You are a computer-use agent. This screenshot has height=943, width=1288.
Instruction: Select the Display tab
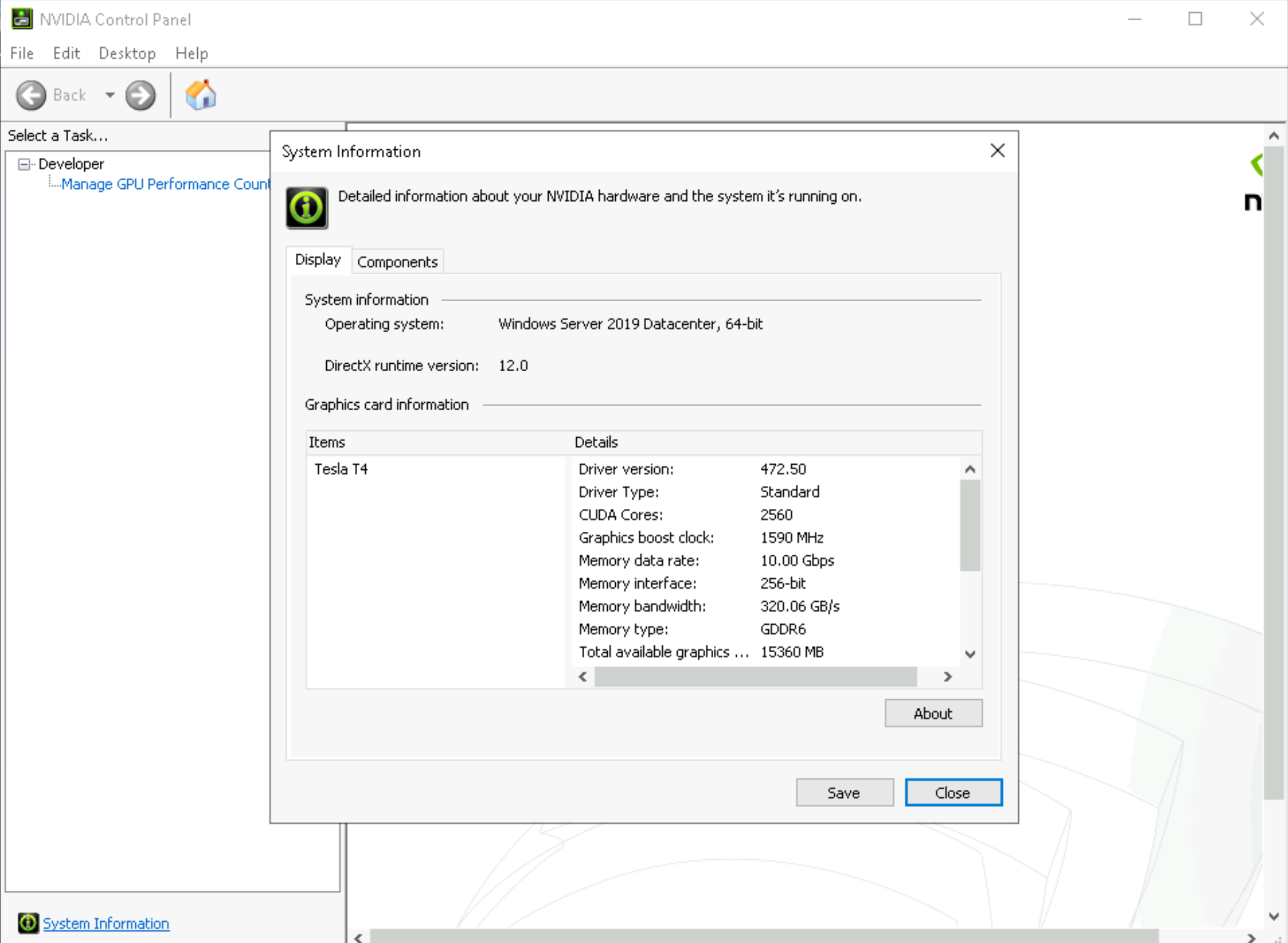tap(318, 260)
